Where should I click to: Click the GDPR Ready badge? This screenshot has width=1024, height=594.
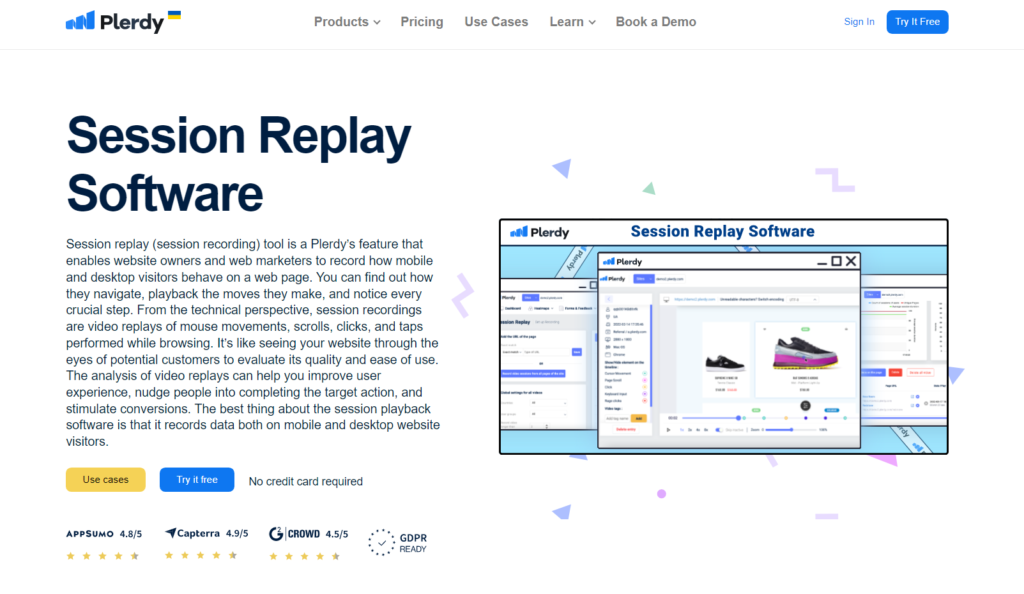pos(398,542)
